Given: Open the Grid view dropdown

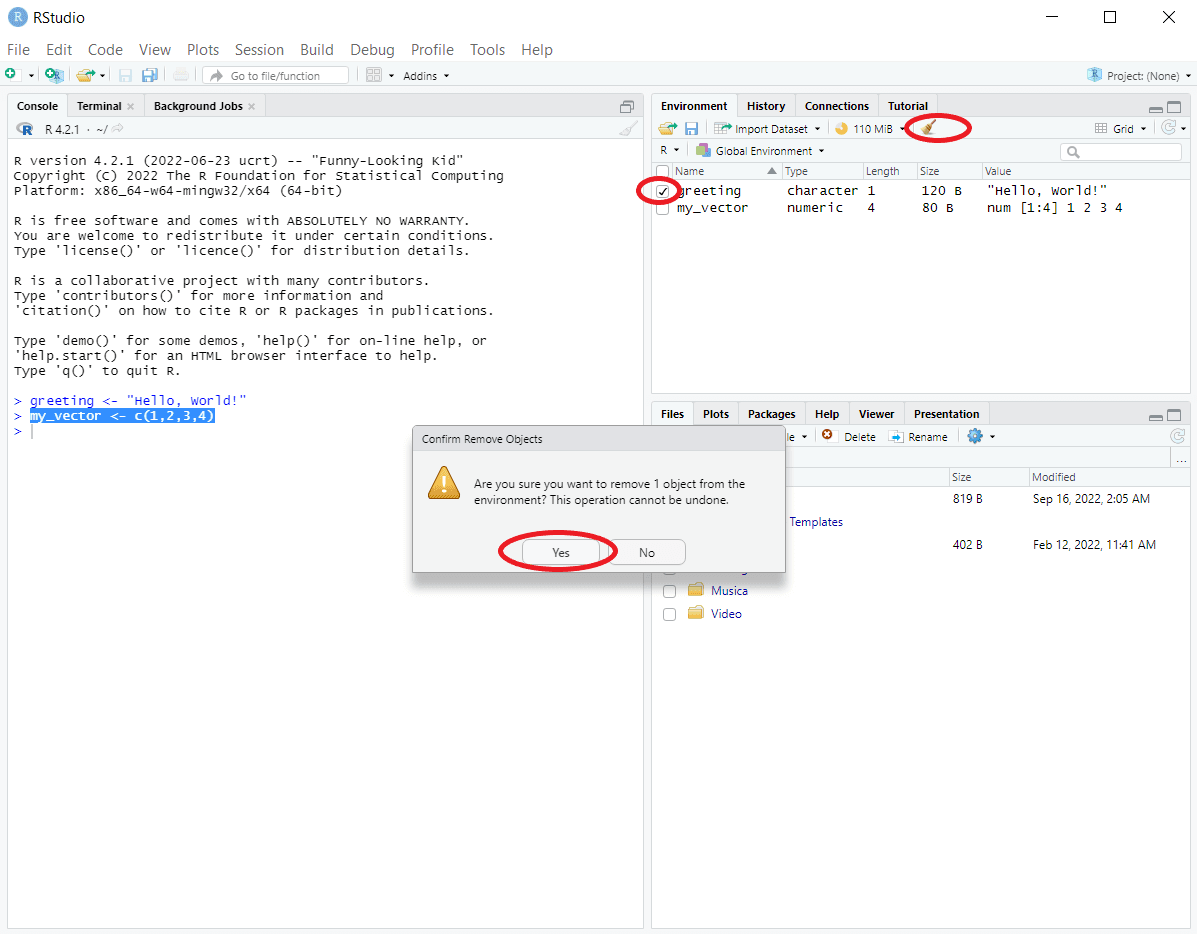Looking at the screenshot, I should [1121, 128].
